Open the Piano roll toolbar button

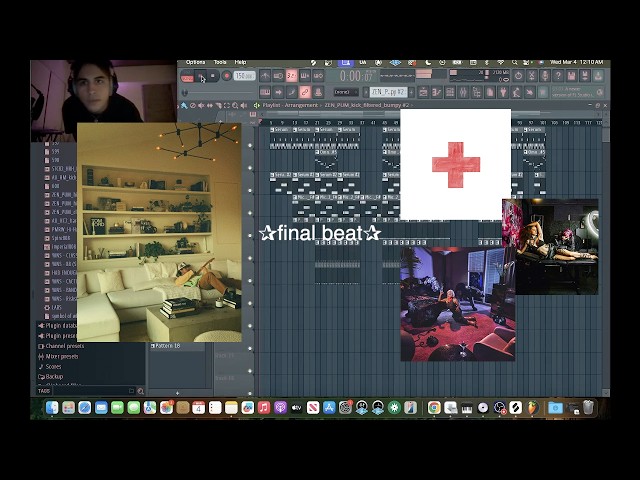pyautogui.click(x=437, y=92)
